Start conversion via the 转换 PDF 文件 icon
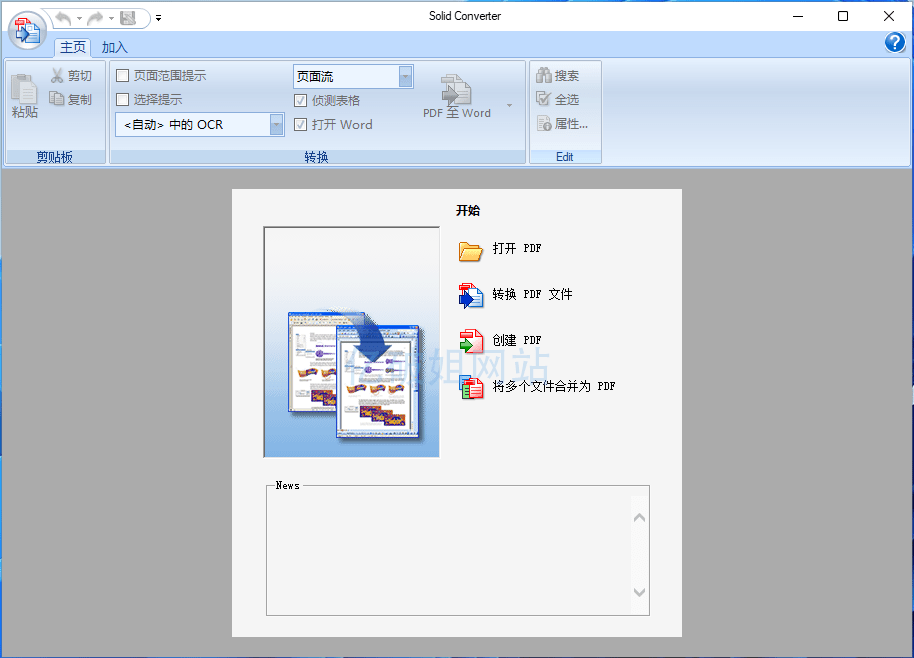Screen dimensions: 914x658 [x=471, y=295]
